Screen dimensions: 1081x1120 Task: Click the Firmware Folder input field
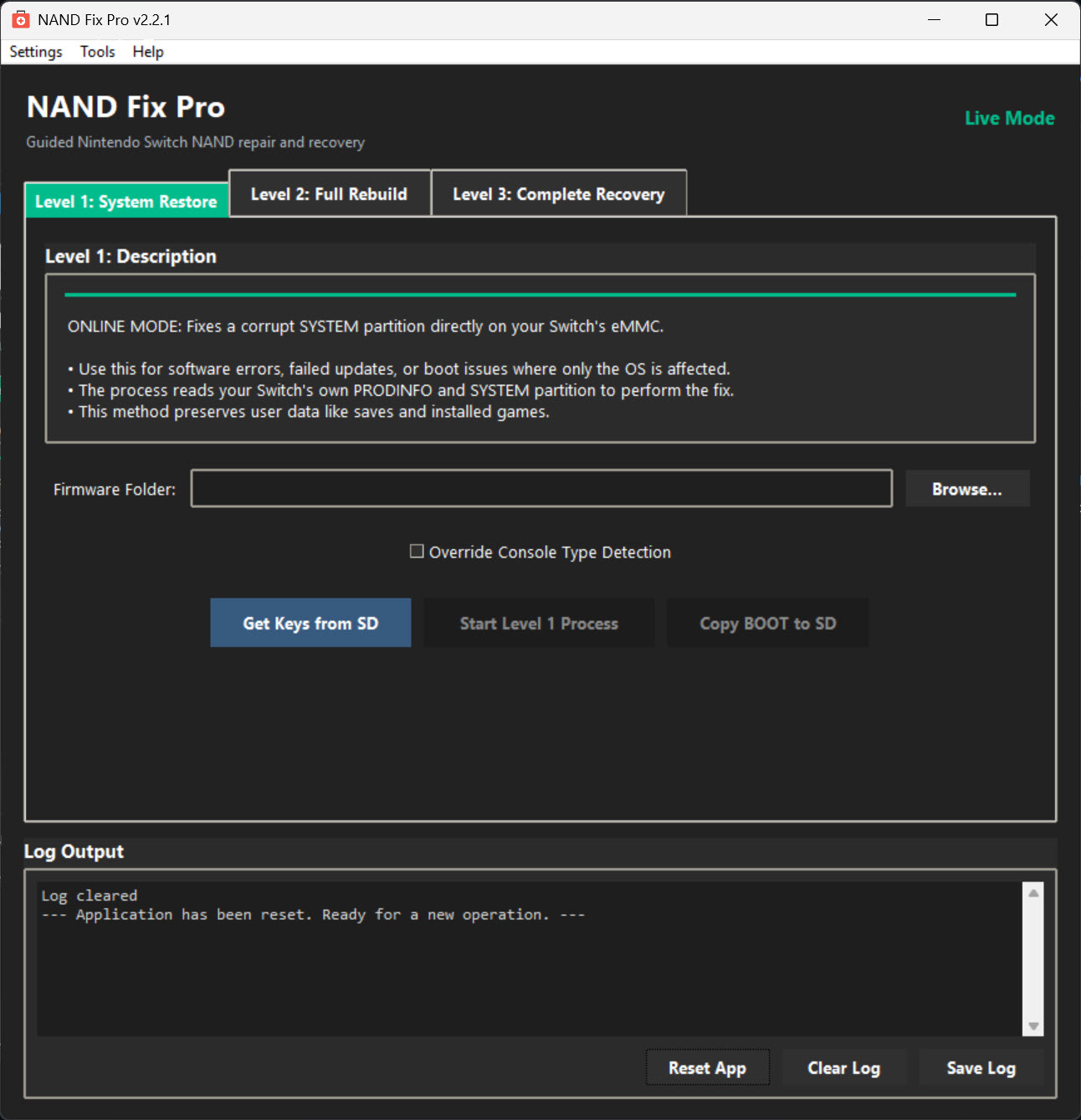541,488
